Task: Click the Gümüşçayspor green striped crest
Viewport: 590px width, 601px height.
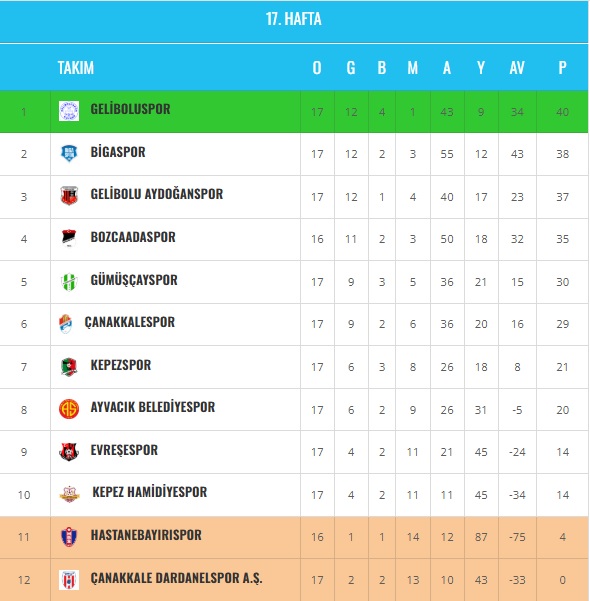Action: click(x=69, y=282)
